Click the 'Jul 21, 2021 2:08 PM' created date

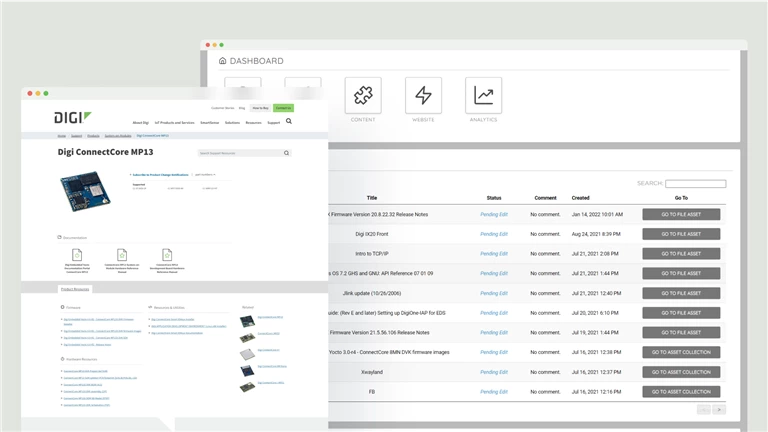[x=595, y=254]
